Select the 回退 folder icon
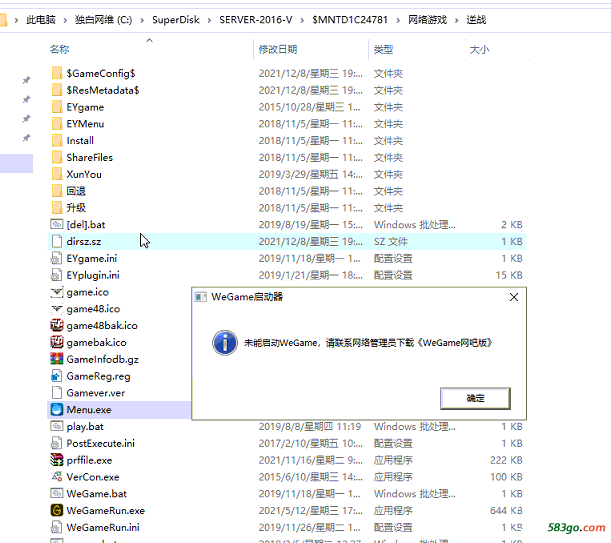 (x=57, y=191)
